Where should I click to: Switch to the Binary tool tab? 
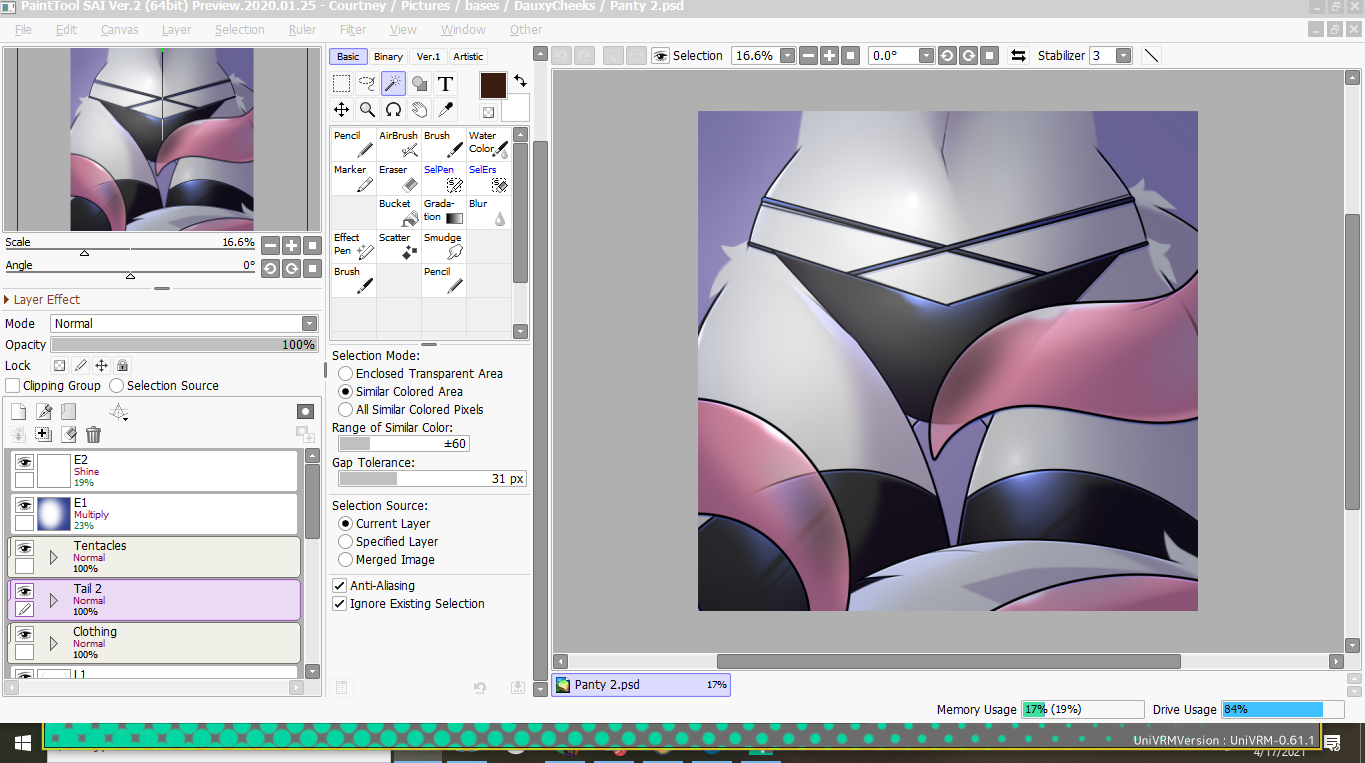389,56
